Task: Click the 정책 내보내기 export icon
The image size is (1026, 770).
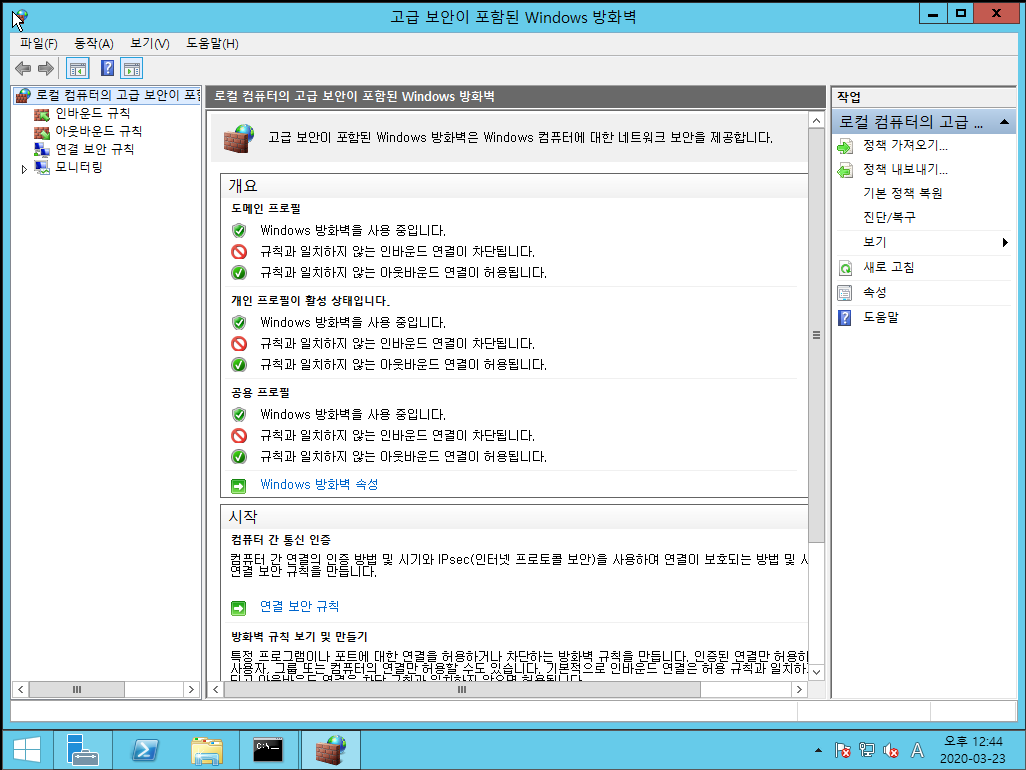Action: 845,171
